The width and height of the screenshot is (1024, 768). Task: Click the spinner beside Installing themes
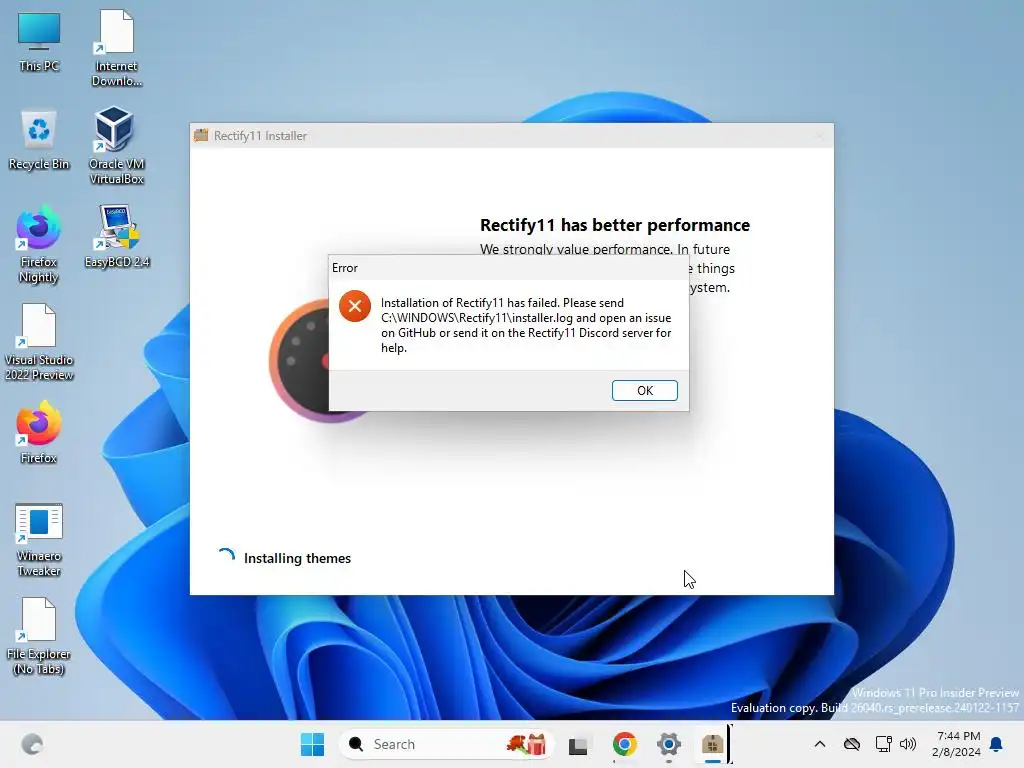[x=226, y=557]
